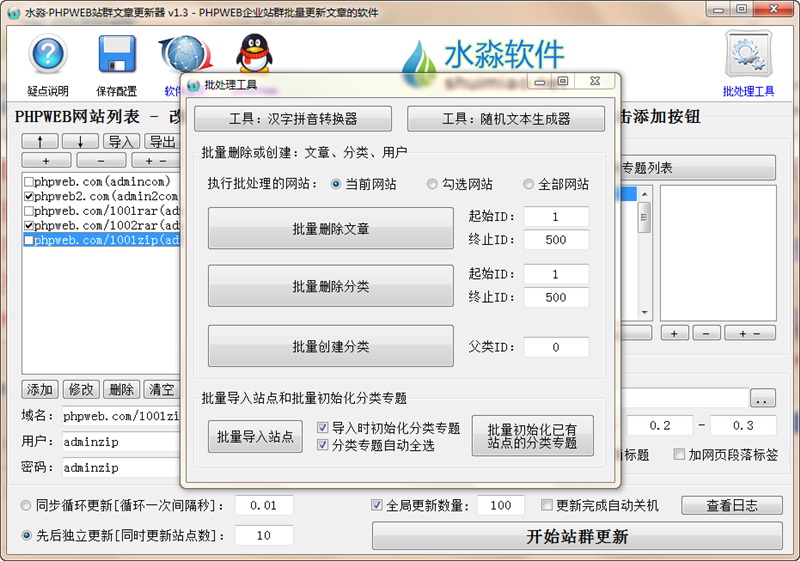Click 清空 button under site list
This screenshot has width=800, height=561.
click(x=162, y=390)
